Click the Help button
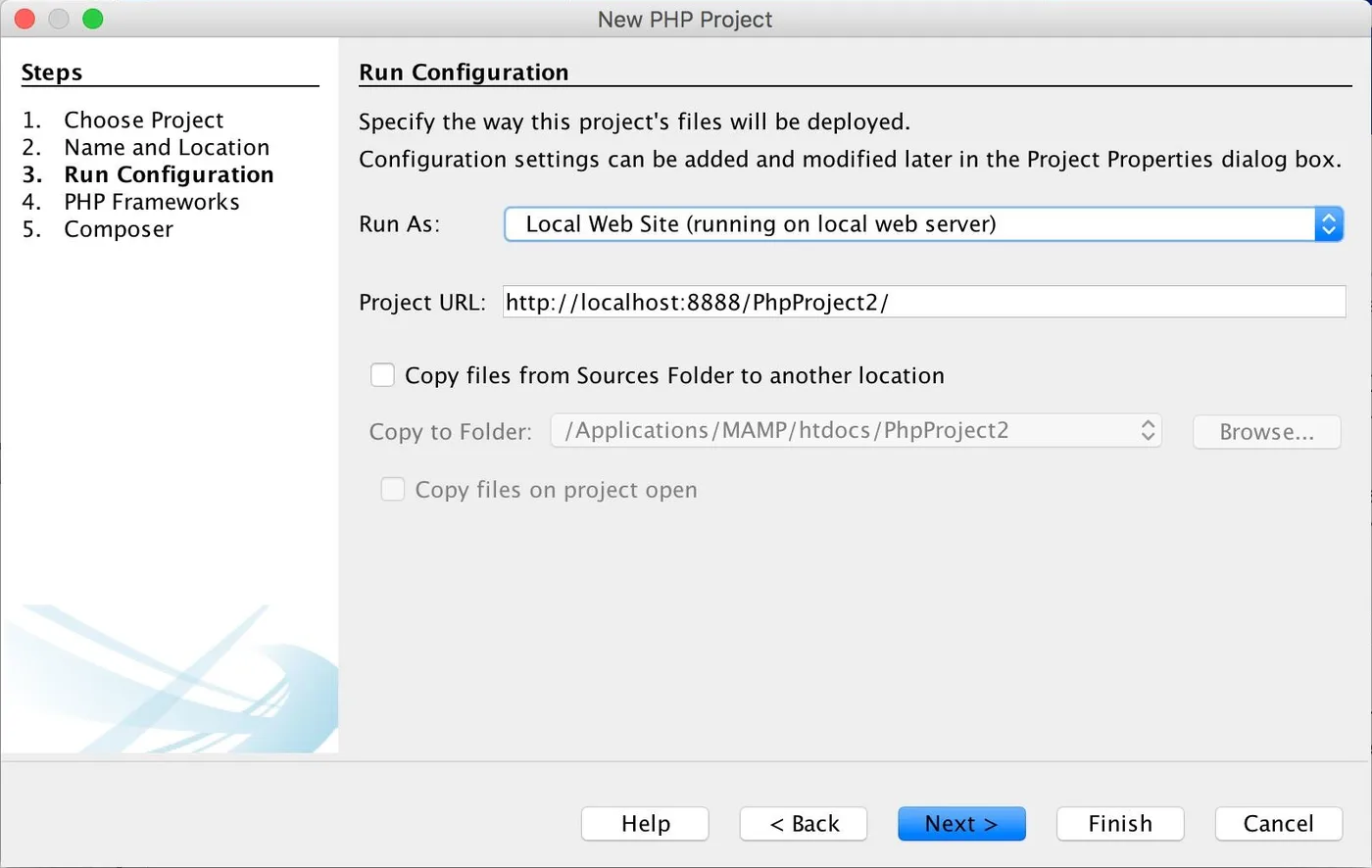 [645, 824]
